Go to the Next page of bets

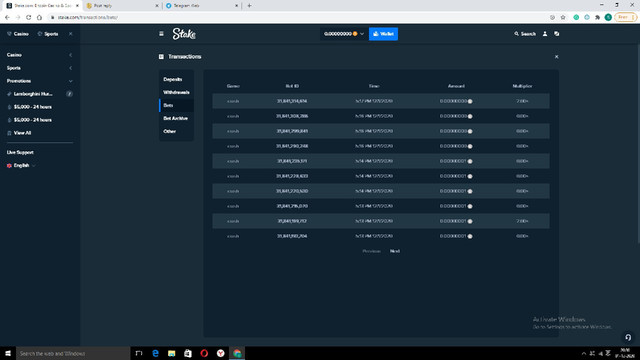[x=395, y=251]
